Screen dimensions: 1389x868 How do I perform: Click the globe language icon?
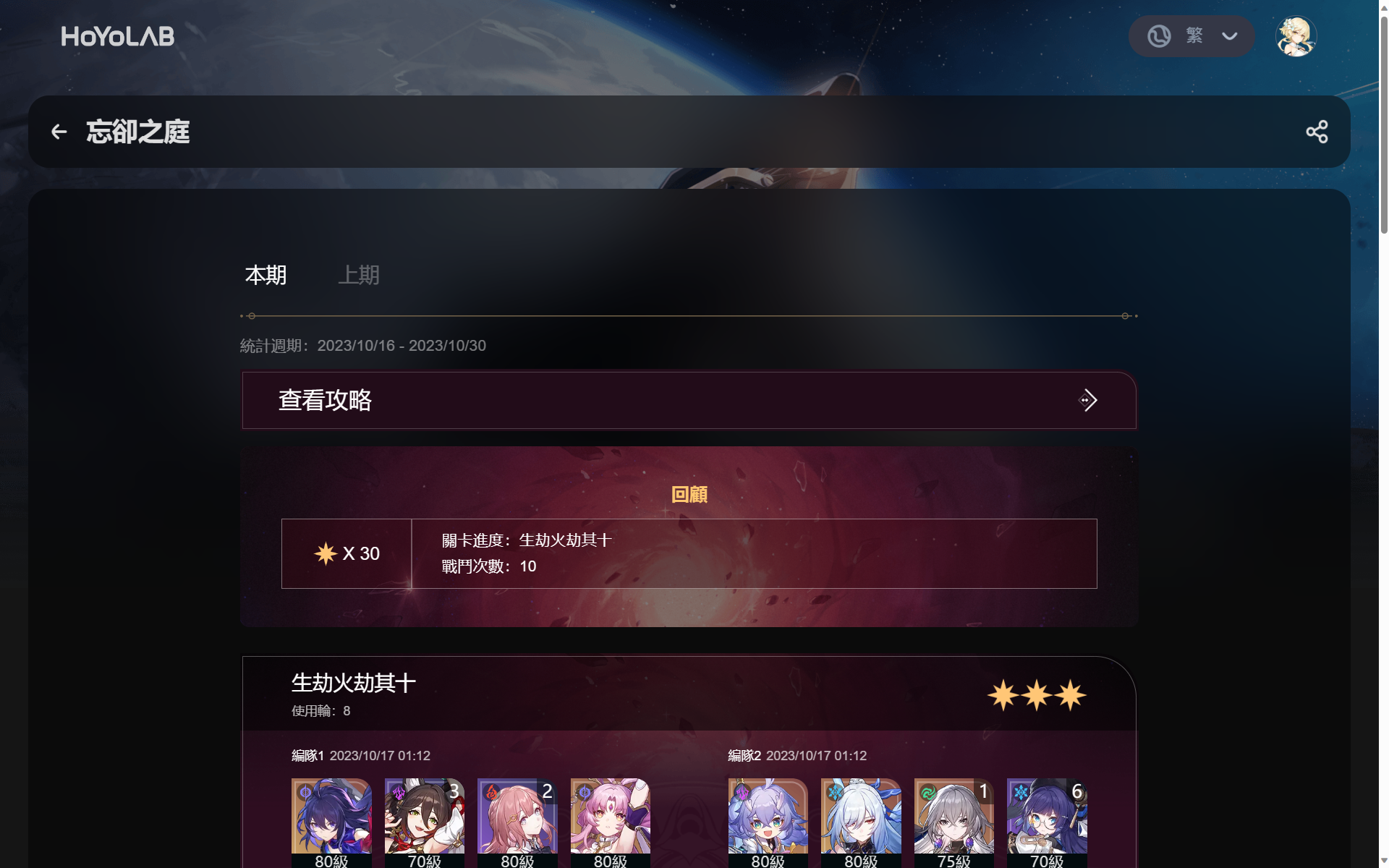1159,36
